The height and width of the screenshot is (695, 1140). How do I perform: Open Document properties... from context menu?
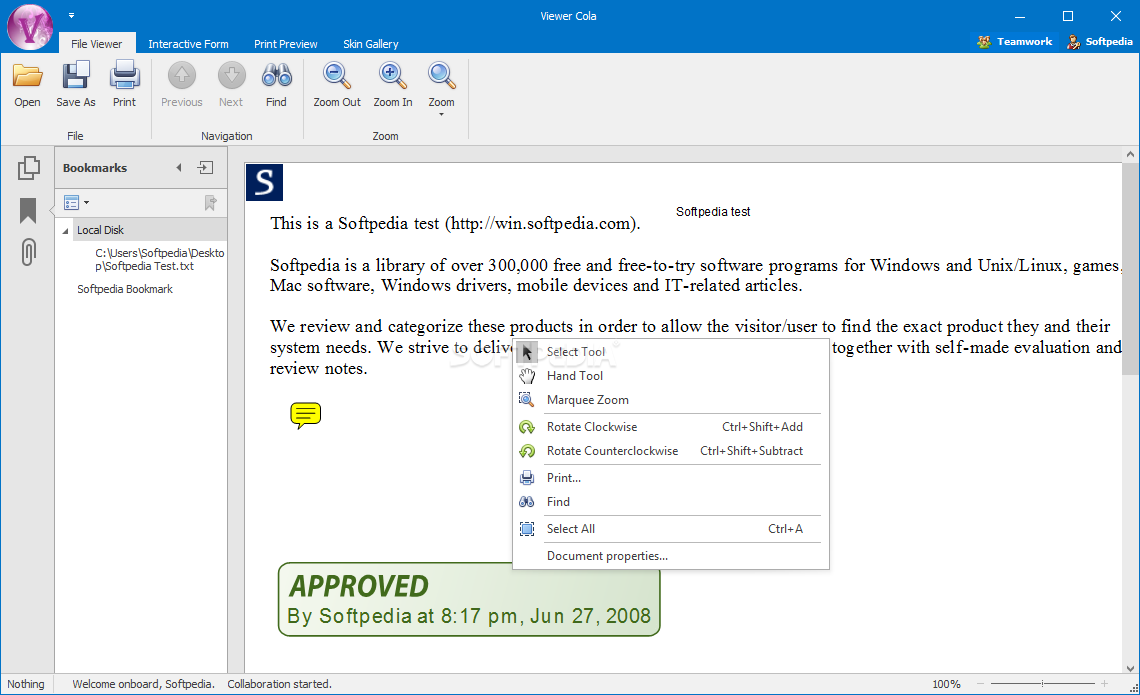click(670, 555)
